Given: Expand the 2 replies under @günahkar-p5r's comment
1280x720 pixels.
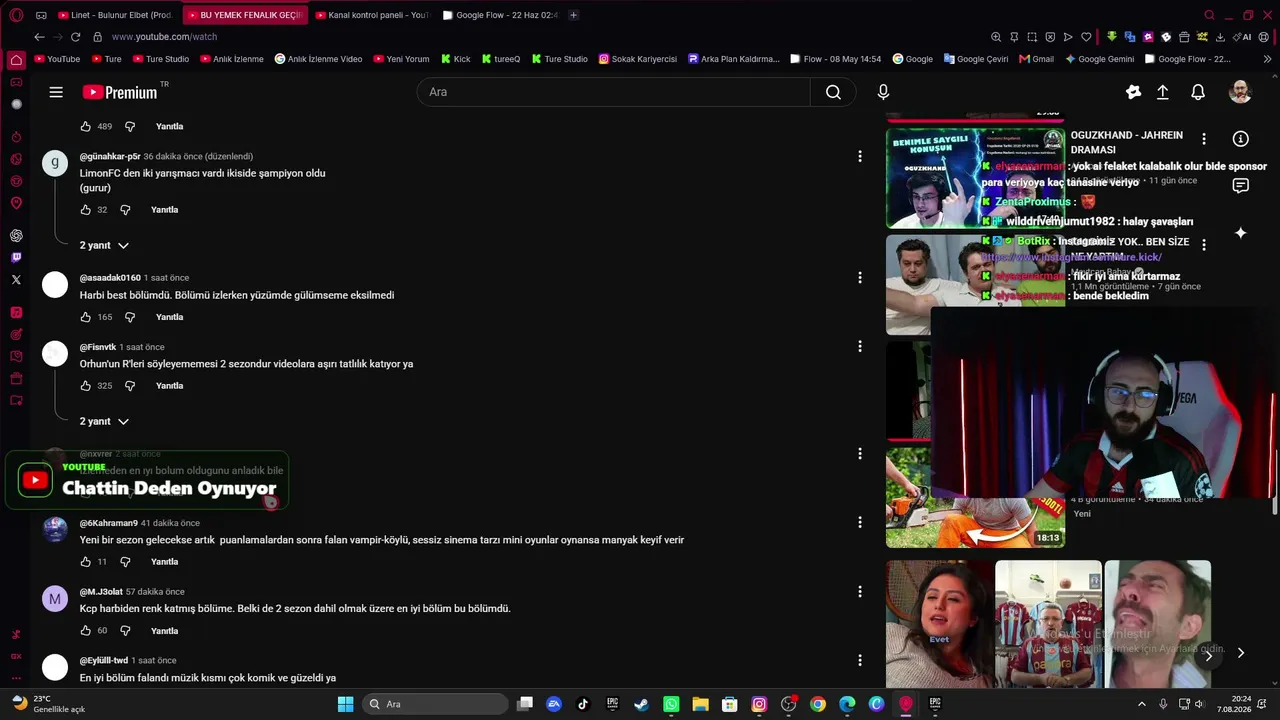Looking at the screenshot, I should coord(105,245).
